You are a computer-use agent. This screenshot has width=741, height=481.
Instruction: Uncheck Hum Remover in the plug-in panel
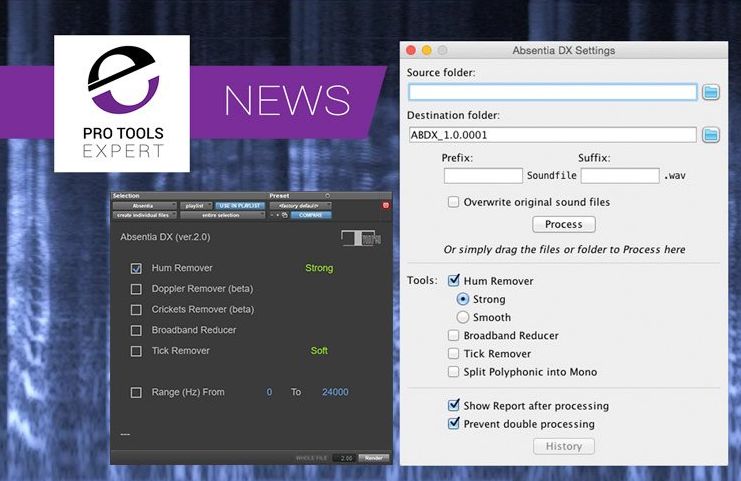click(136, 268)
